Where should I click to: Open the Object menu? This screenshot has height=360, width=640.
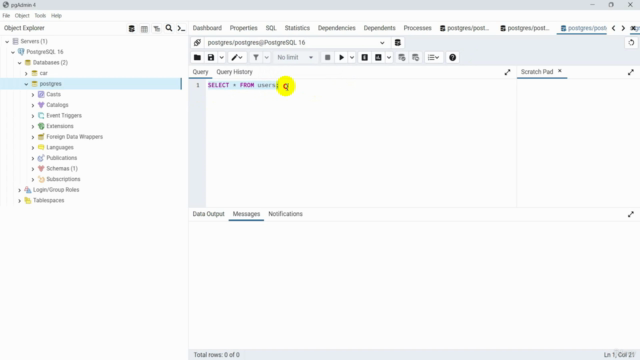22,16
